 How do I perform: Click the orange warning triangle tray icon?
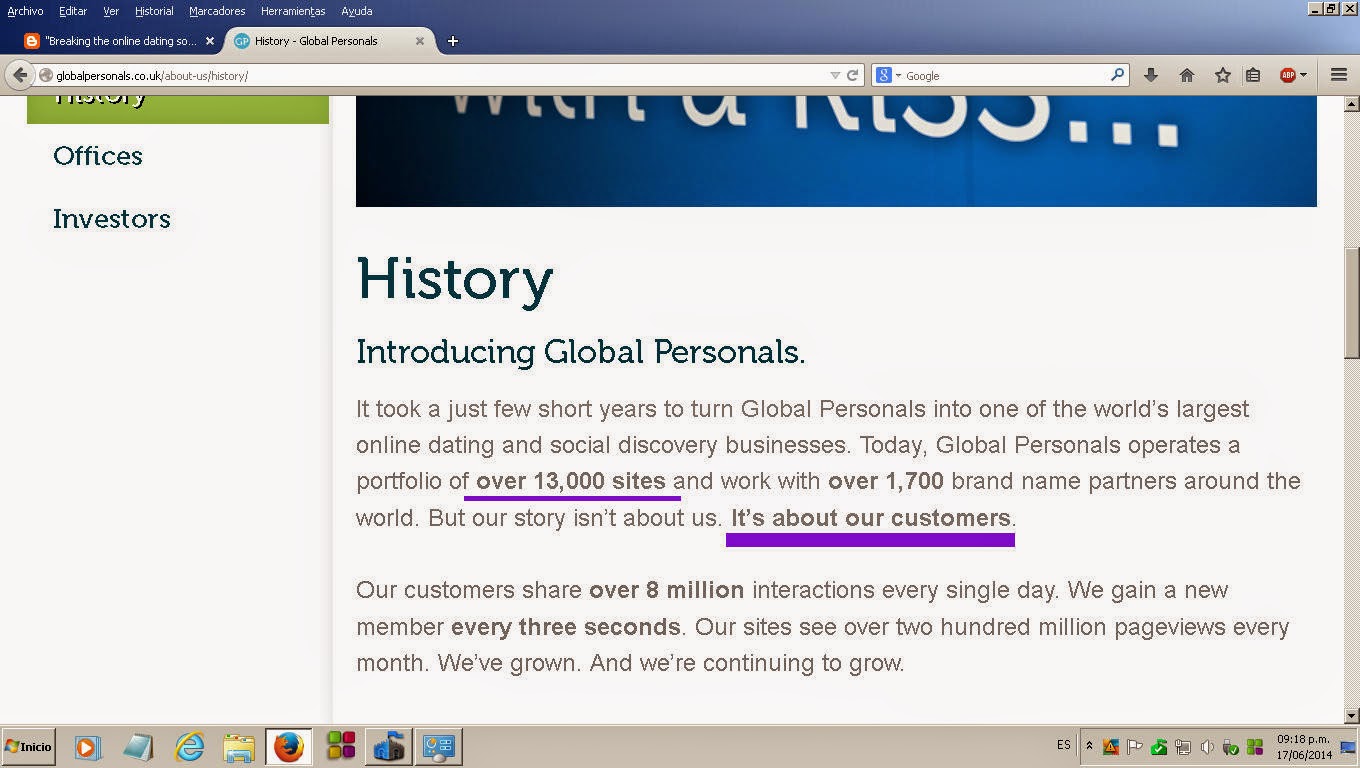[x=1110, y=747]
